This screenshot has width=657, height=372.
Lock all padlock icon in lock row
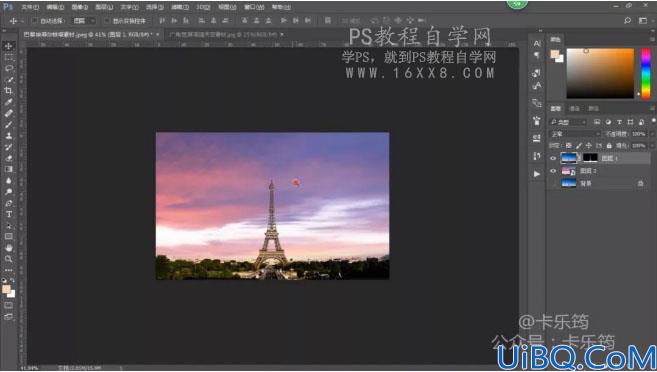coord(609,145)
